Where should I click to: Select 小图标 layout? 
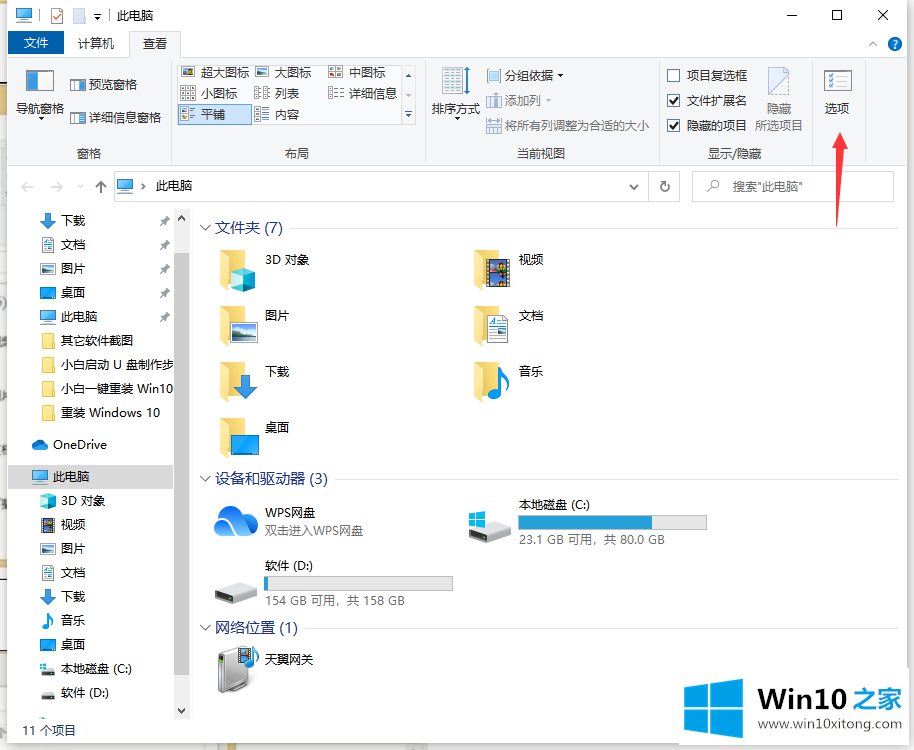209,93
